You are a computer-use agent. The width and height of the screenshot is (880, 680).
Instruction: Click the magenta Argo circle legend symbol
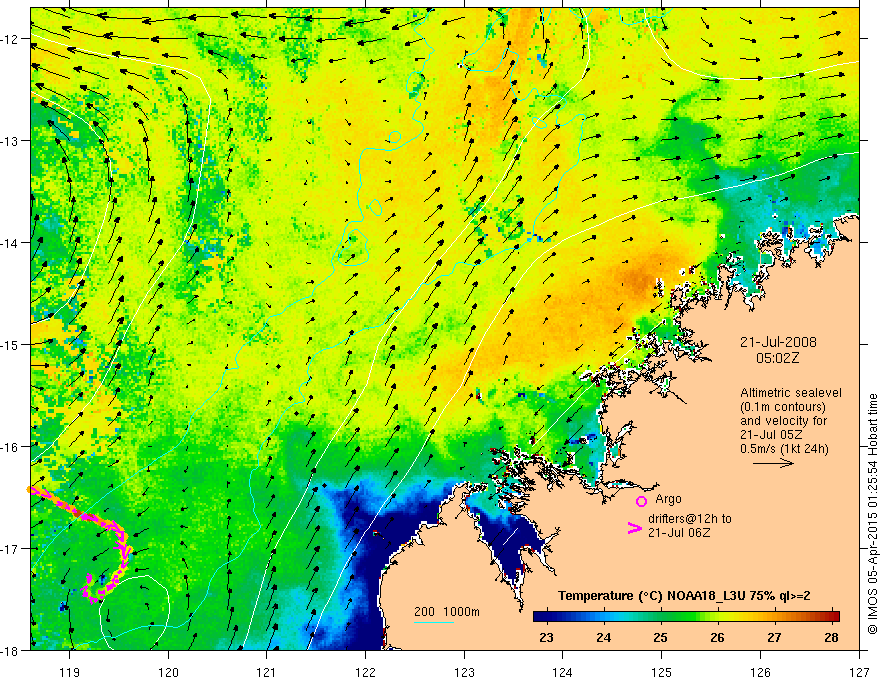641,501
